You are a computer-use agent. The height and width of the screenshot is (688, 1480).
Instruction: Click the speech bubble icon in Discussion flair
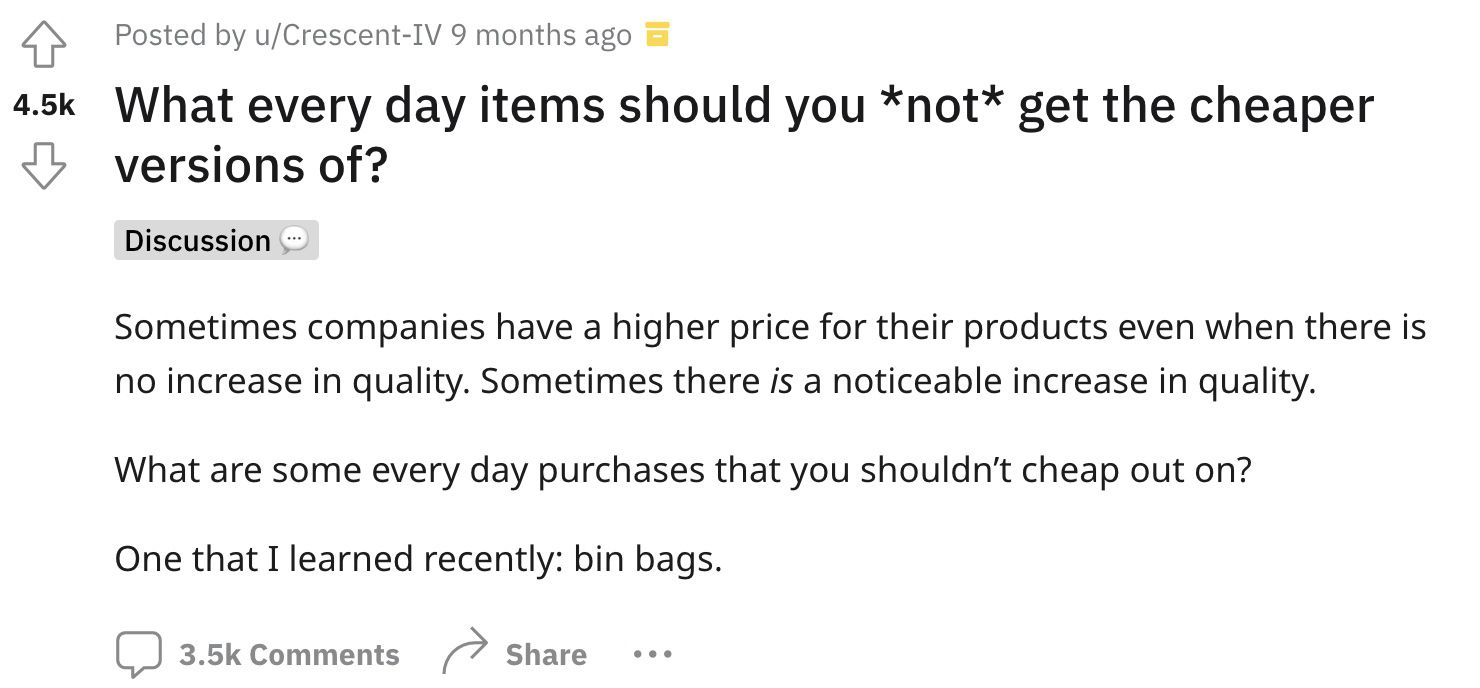coord(294,241)
